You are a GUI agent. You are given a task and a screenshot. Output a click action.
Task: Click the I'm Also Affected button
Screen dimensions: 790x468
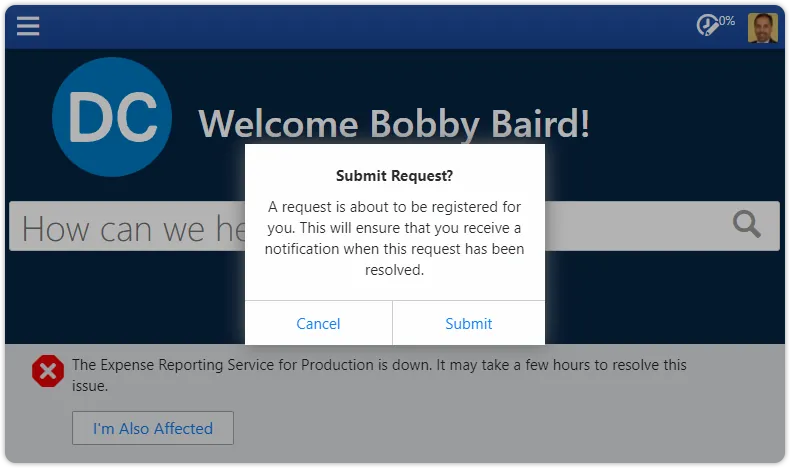pyautogui.click(x=153, y=428)
